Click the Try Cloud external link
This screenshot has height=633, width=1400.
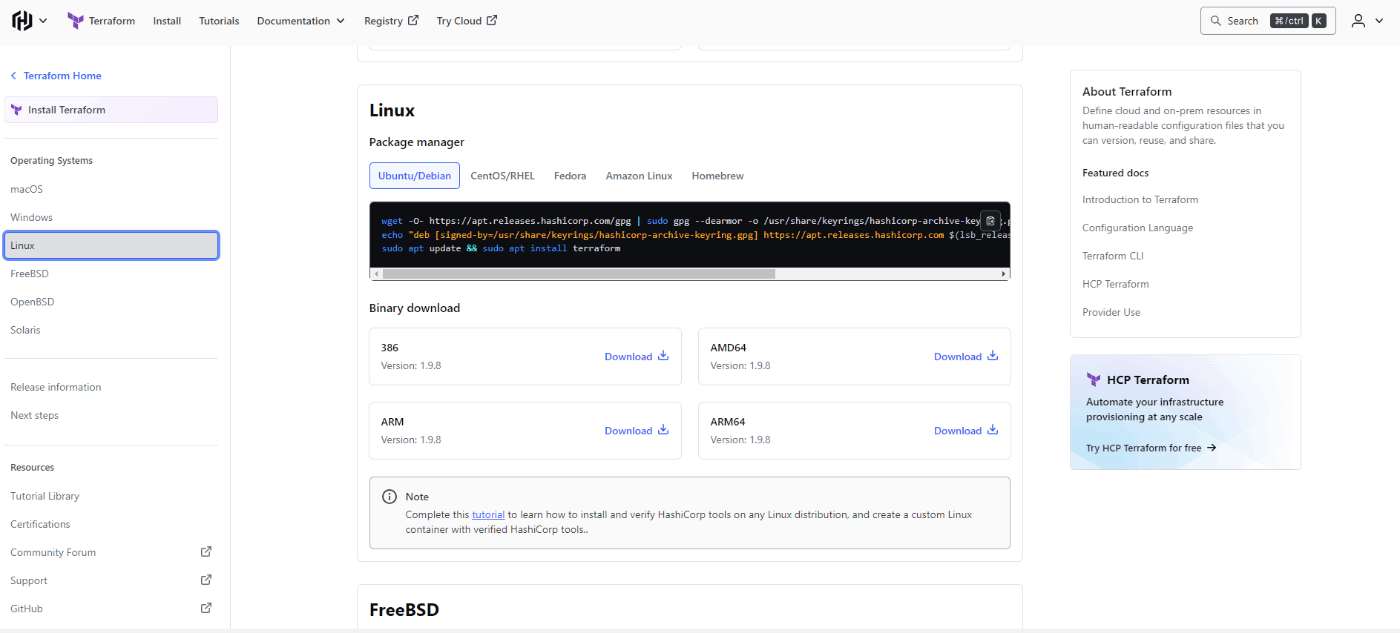[x=466, y=21]
